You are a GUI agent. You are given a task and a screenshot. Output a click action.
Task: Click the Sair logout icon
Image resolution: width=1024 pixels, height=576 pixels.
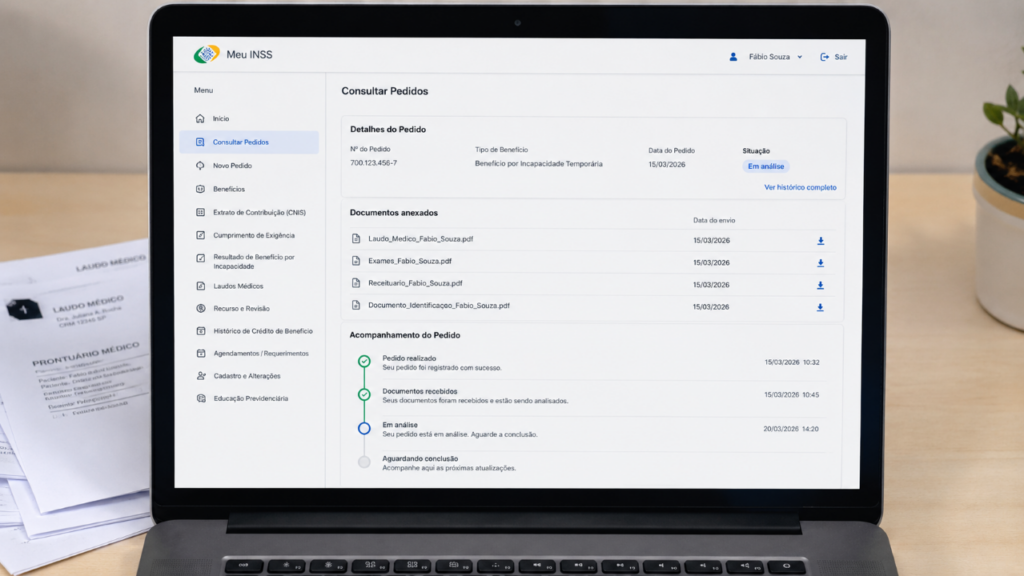[x=824, y=57]
